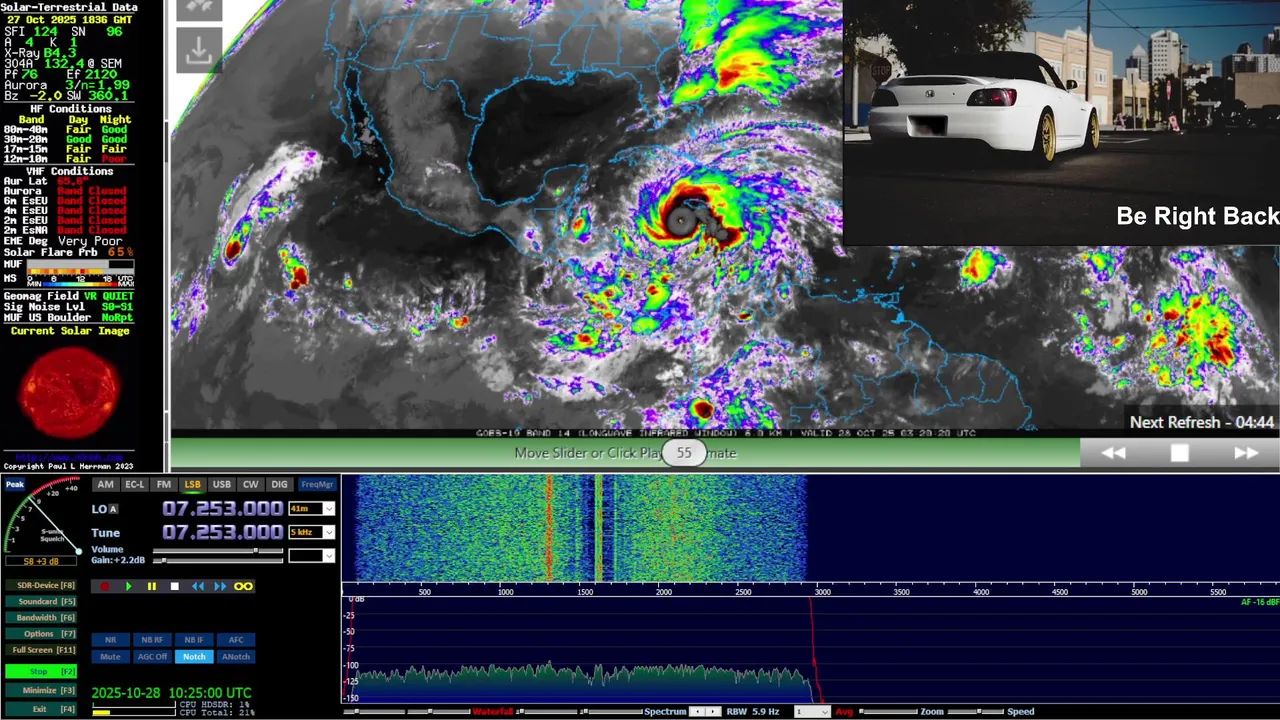Screen dimensions: 1280x720
Task: Click the satellite download icon
Action: pos(199,51)
